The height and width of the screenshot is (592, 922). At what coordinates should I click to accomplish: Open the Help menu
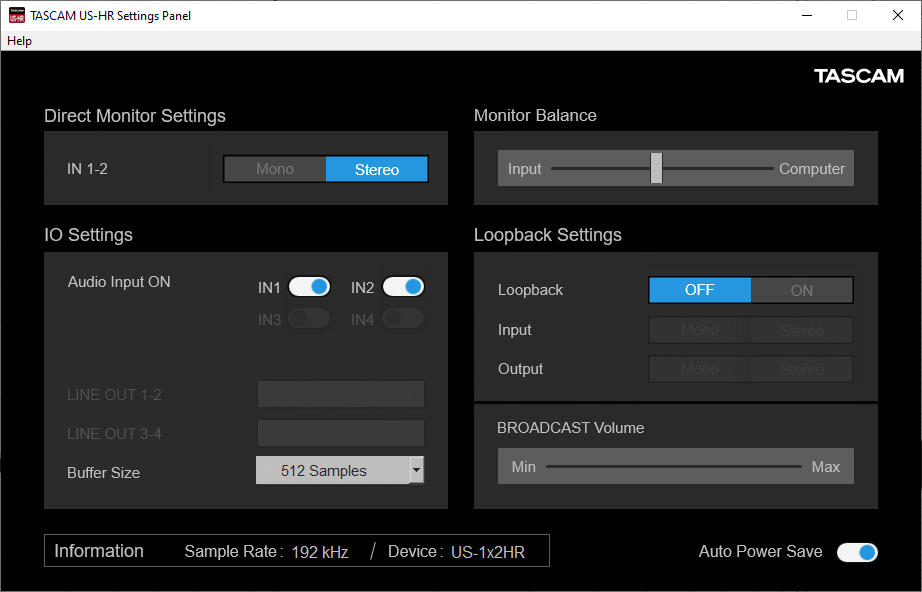pos(19,41)
